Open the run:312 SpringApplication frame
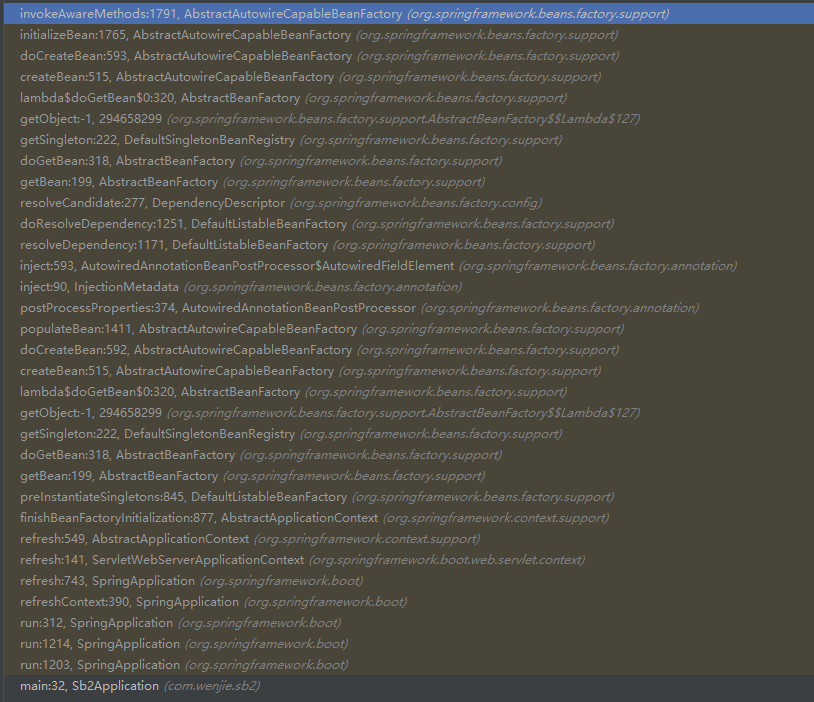The image size is (814, 702). (x=409, y=623)
